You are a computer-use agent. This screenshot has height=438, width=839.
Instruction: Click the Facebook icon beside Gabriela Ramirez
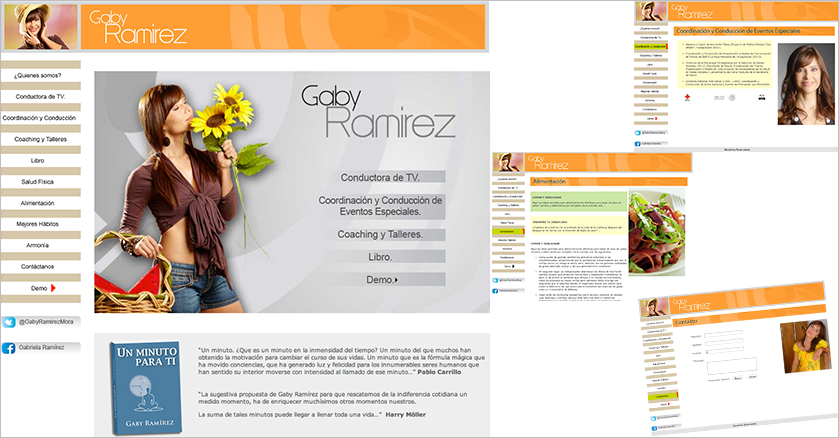[x=8, y=347]
